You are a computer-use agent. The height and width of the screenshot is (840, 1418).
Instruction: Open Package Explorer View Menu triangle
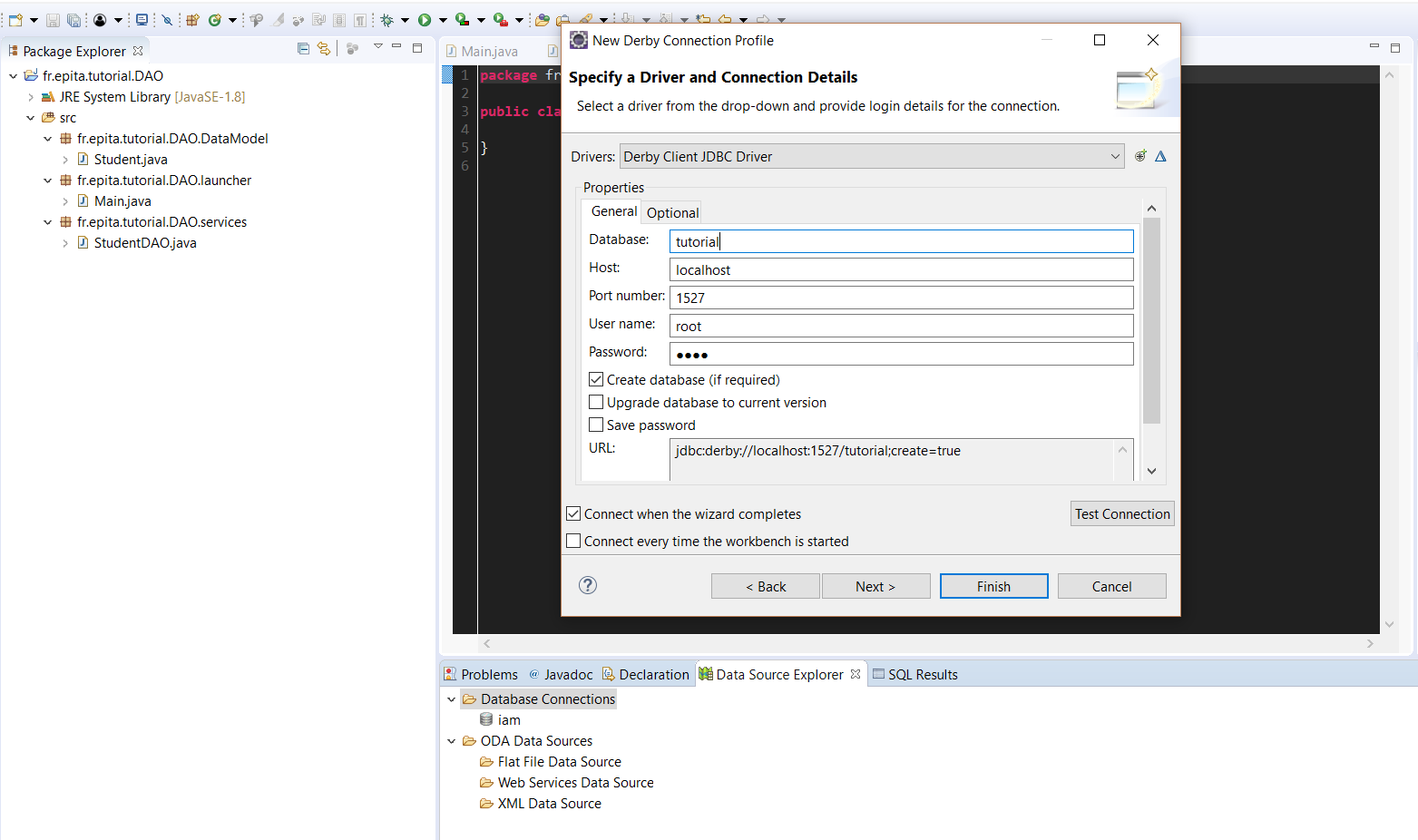(378, 46)
